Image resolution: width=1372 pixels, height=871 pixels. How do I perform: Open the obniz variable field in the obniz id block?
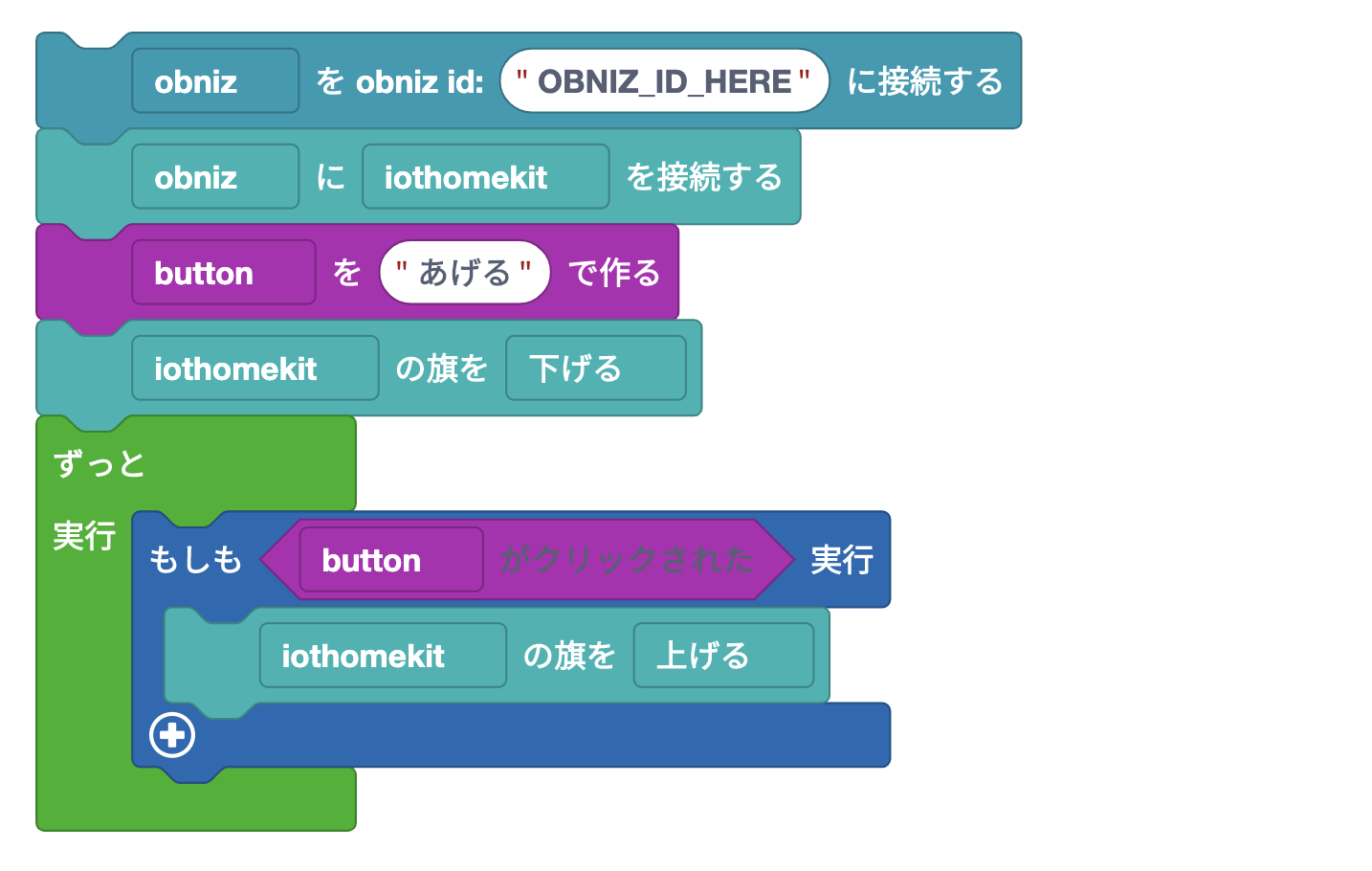tap(215, 81)
